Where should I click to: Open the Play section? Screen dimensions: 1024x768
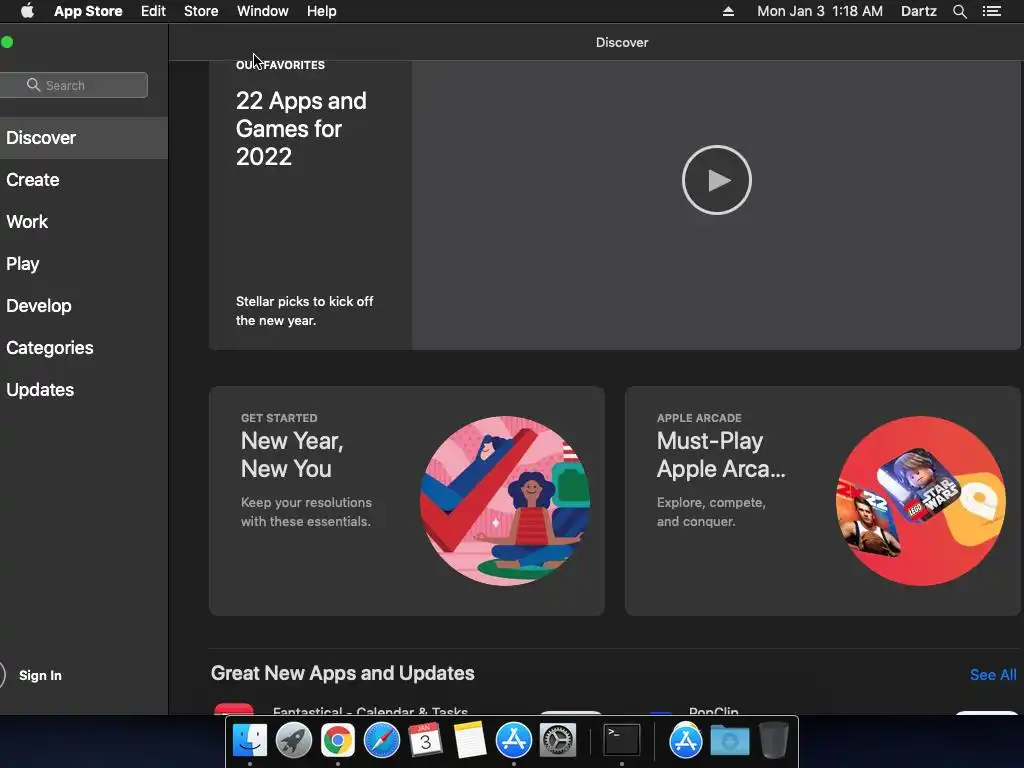84,264
